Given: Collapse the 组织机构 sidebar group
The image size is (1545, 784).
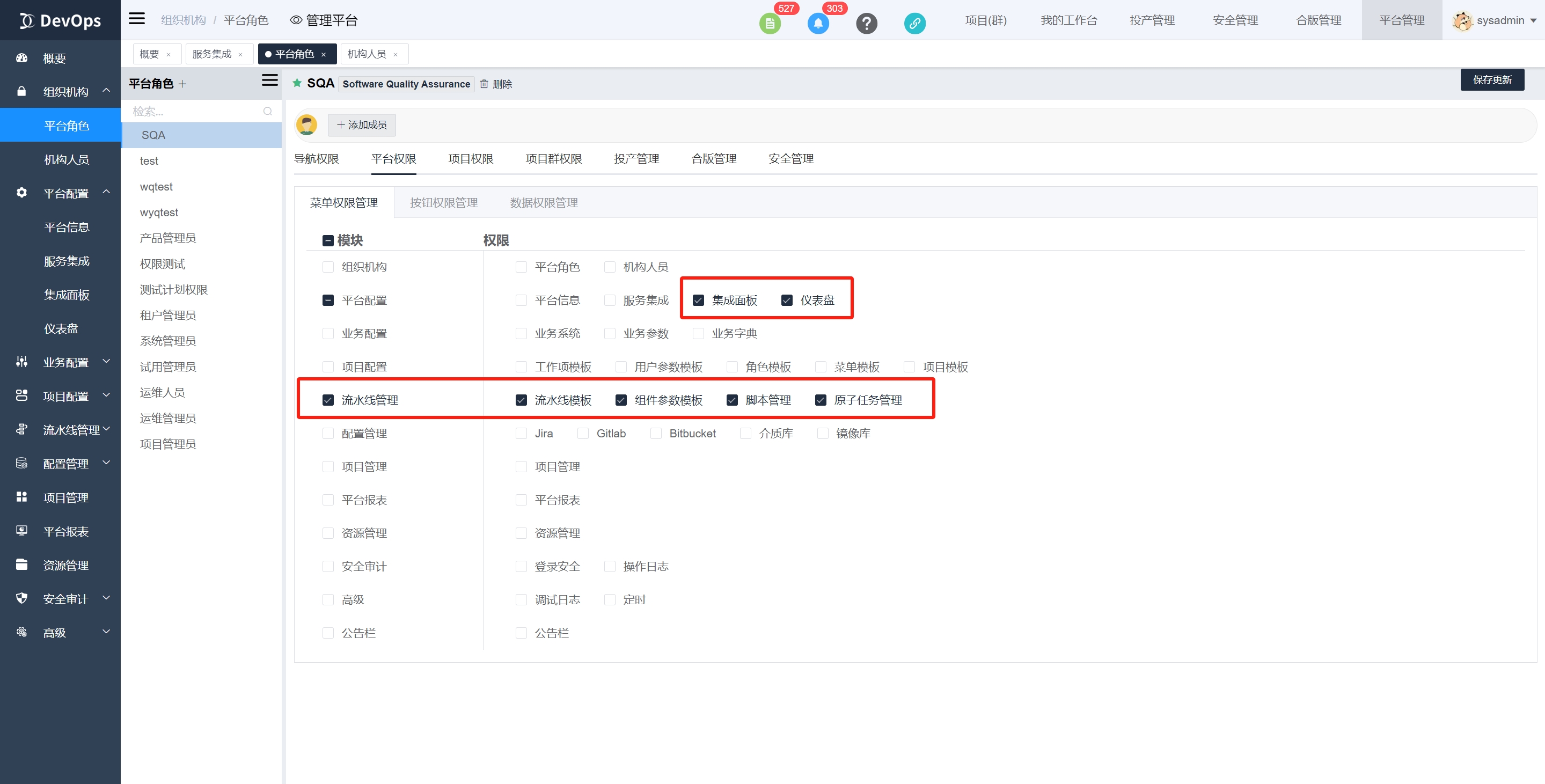Looking at the screenshot, I should point(65,92).
